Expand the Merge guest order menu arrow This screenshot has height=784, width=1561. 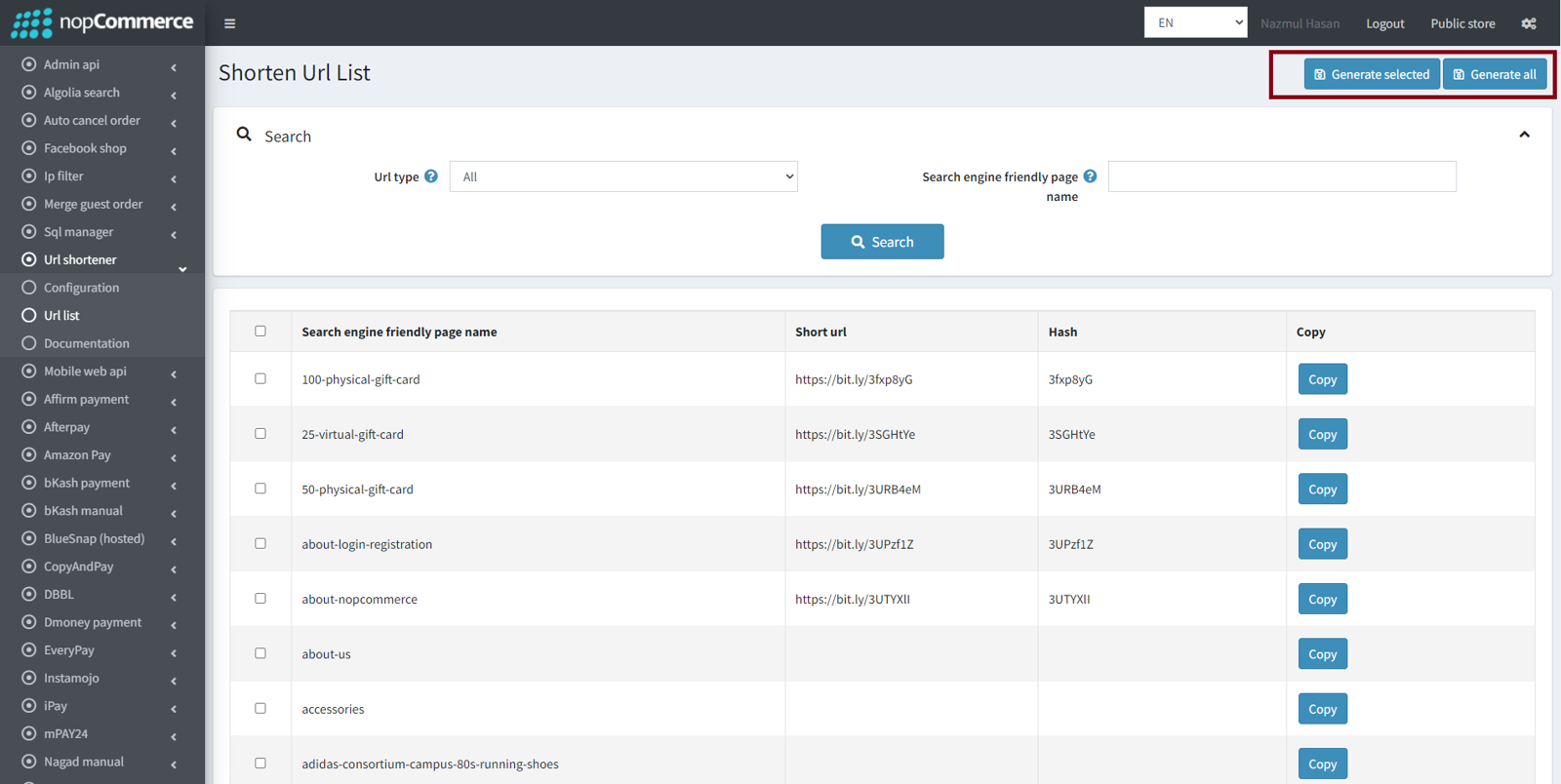coord(174,207)
